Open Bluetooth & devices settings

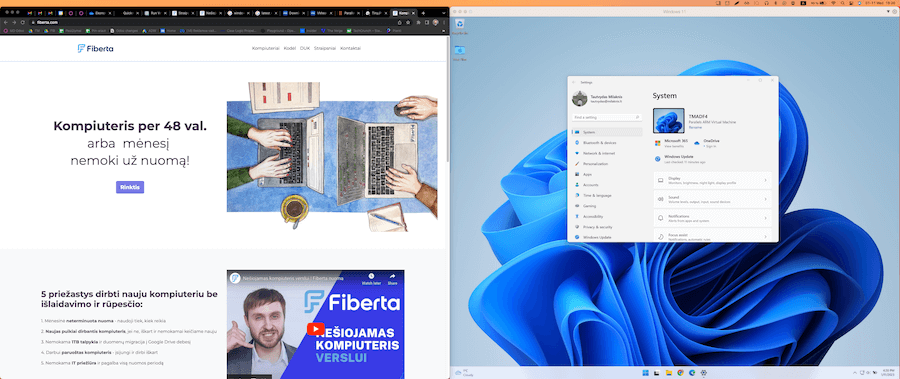pos(607,142)
